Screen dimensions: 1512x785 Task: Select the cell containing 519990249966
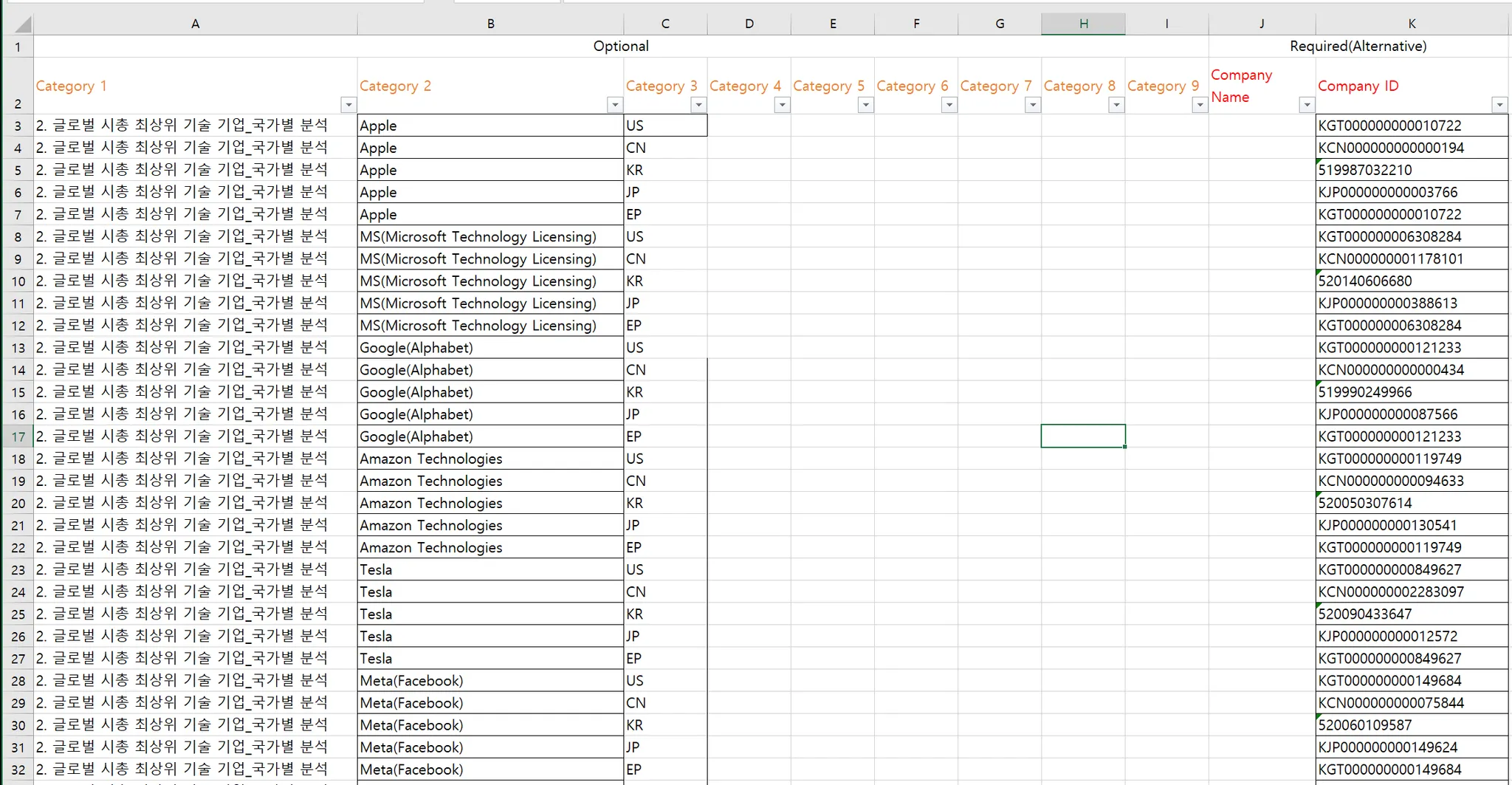point(1412,392)
